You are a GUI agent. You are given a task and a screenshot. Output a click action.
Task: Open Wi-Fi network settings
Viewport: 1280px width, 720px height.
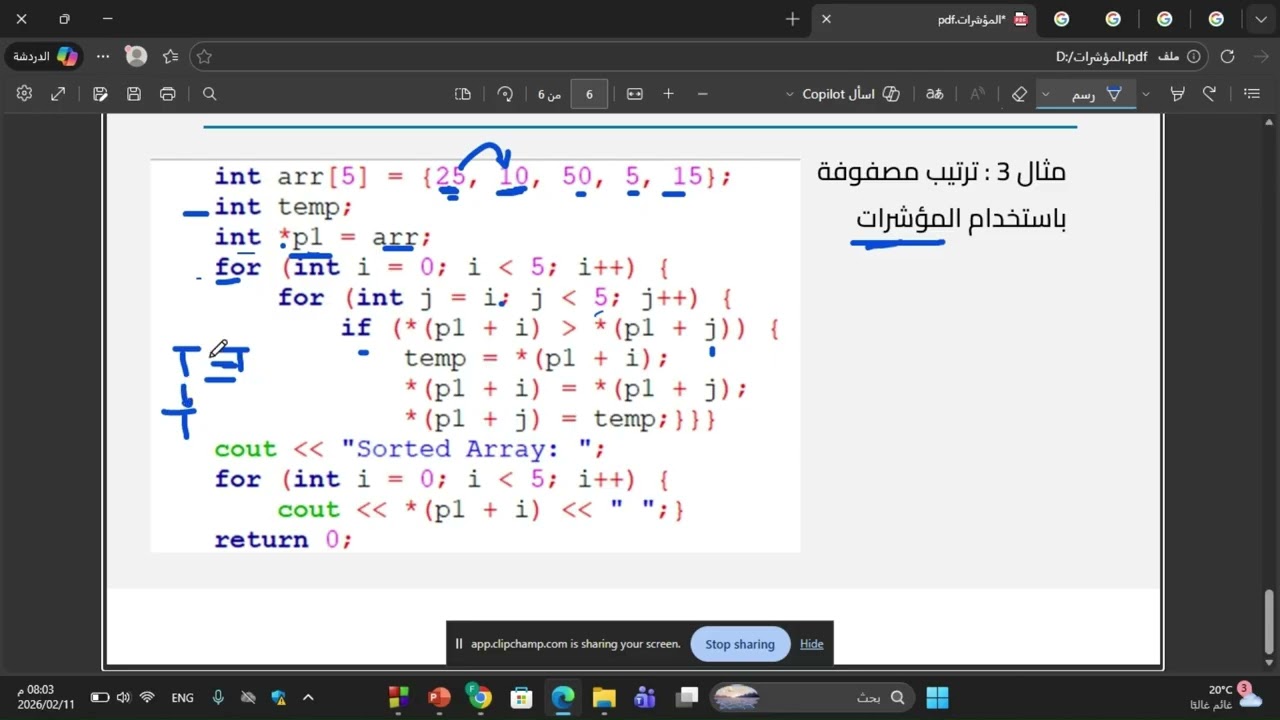pyautogui.click(x=147, y=697)
